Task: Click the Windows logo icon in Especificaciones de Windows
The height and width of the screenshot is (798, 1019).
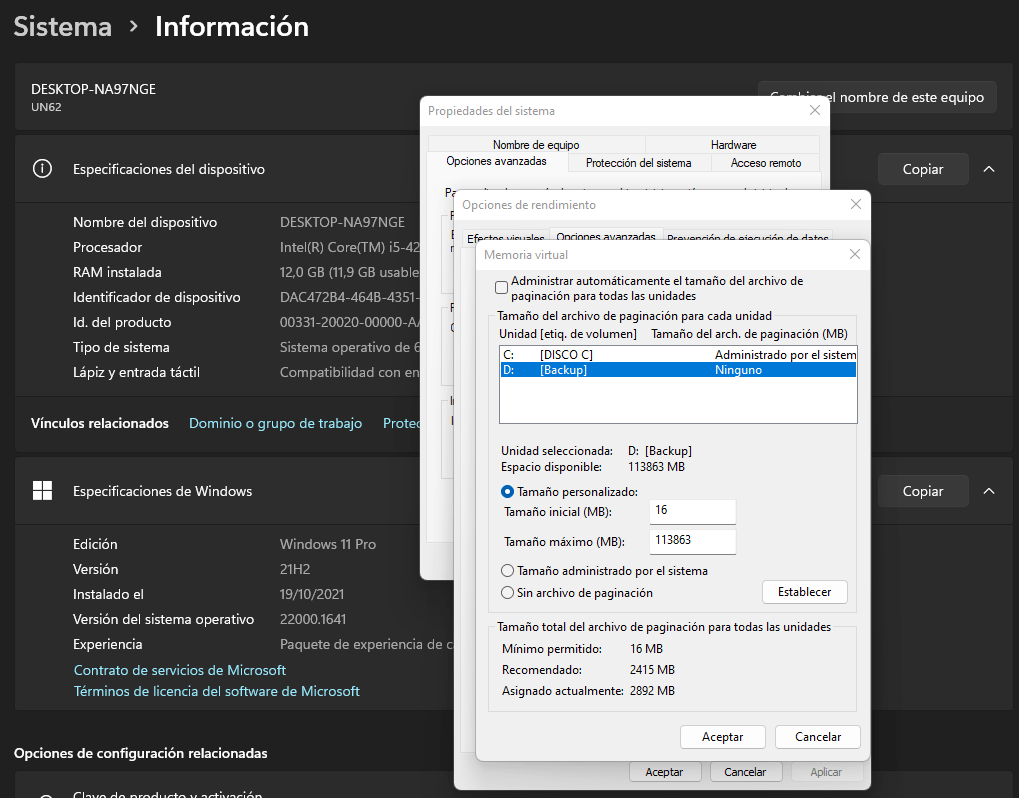Action: 42,491
